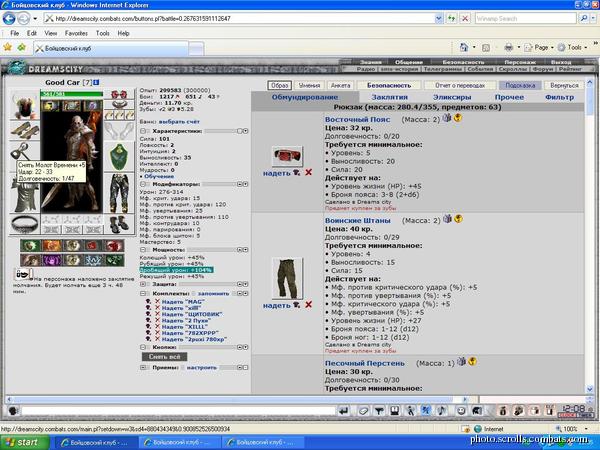Click the smiley icon in the chat bar

[461, 411]
